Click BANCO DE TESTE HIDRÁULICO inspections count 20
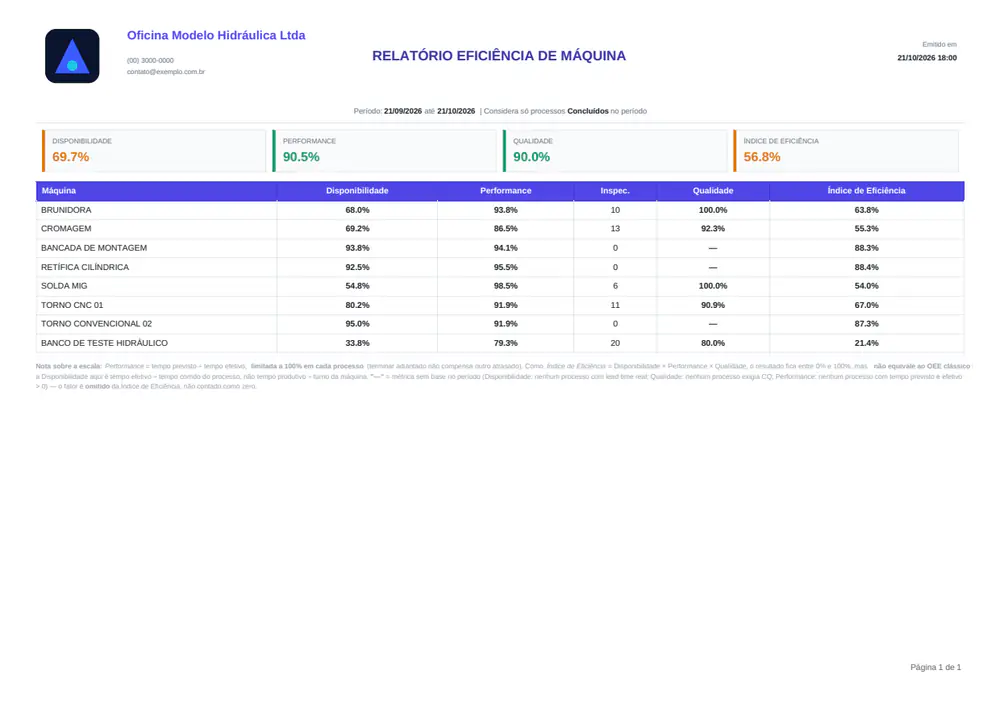Image resolution: width=1000 pixels, height=707 pixels. (615, 343)
